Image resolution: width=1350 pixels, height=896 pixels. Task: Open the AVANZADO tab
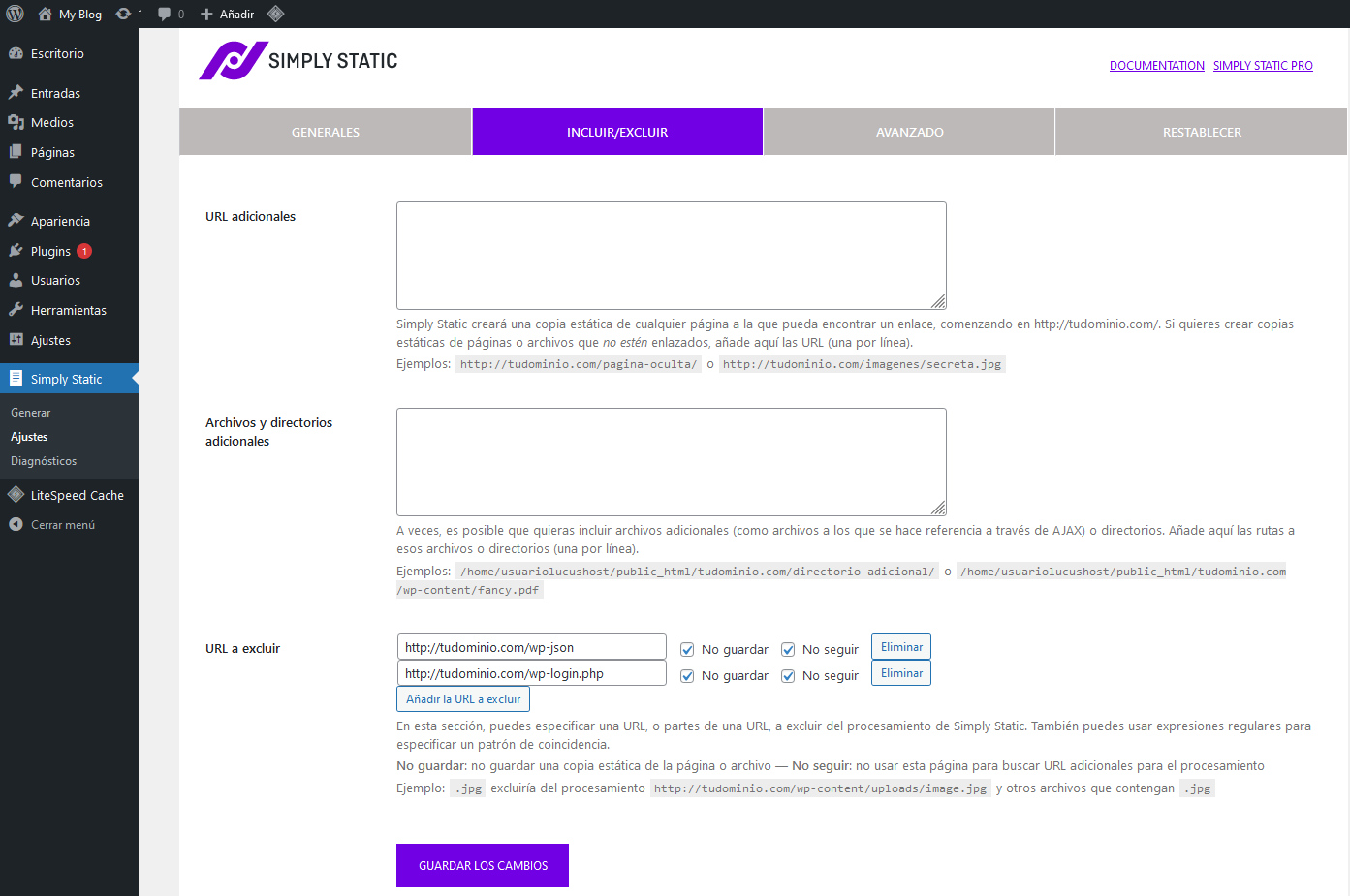click(x=909, y=132)
